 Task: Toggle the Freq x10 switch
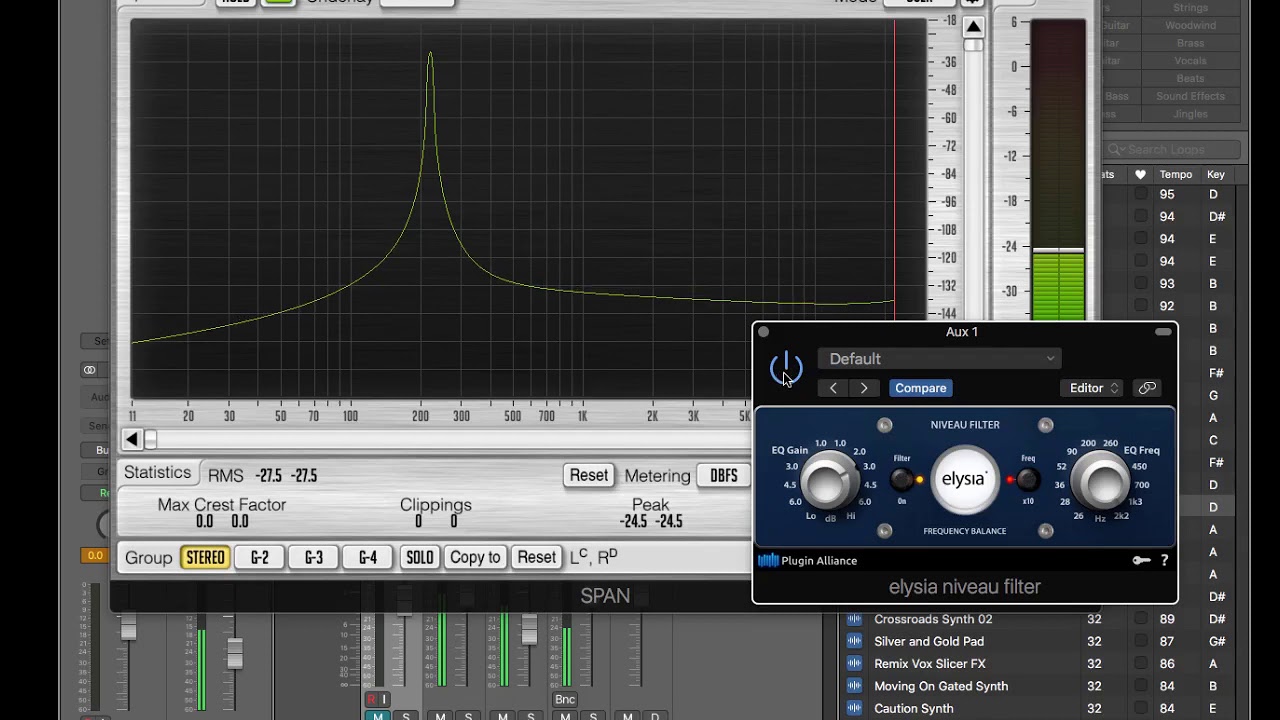click(x=1028, y=480)
